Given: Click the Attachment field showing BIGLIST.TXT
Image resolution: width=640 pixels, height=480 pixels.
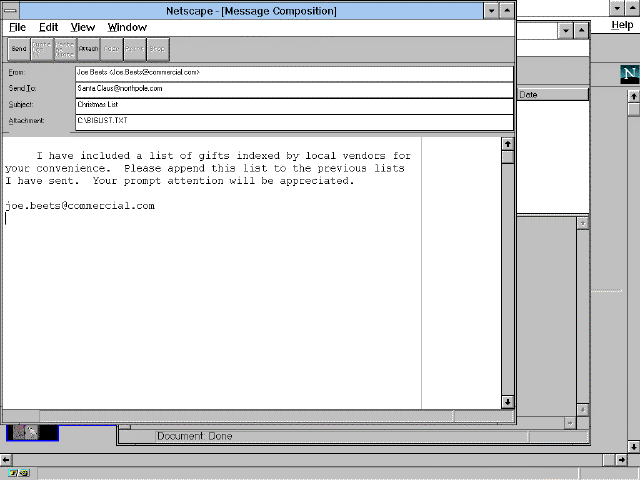Looking at the screenshot, I should (294, 122).
